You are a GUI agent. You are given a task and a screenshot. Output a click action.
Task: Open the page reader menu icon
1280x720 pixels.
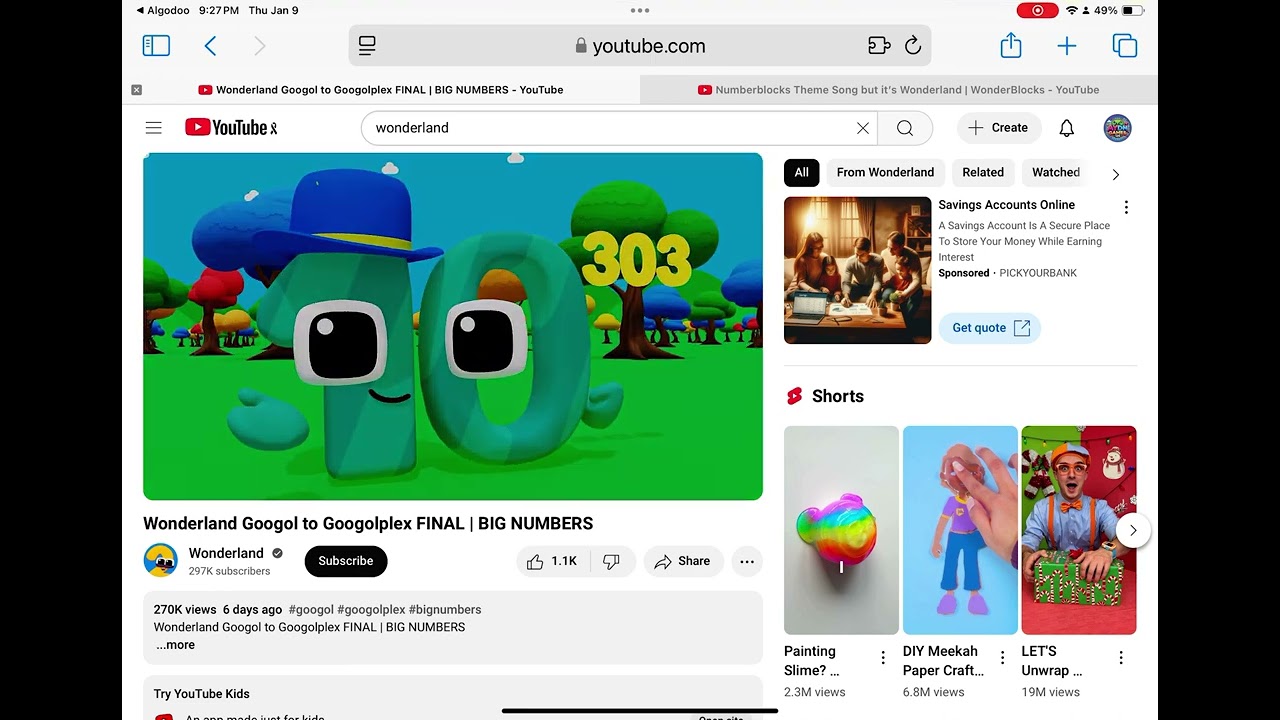(367, 46)
